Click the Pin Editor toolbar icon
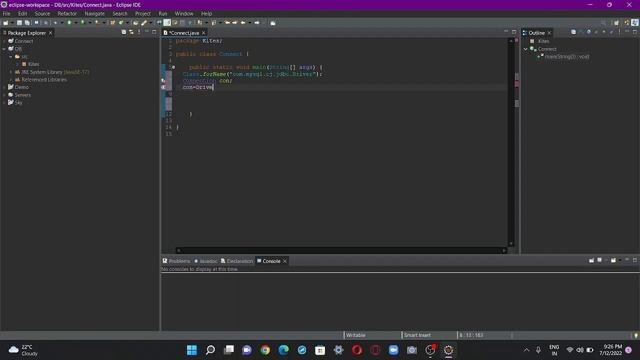 273,23
